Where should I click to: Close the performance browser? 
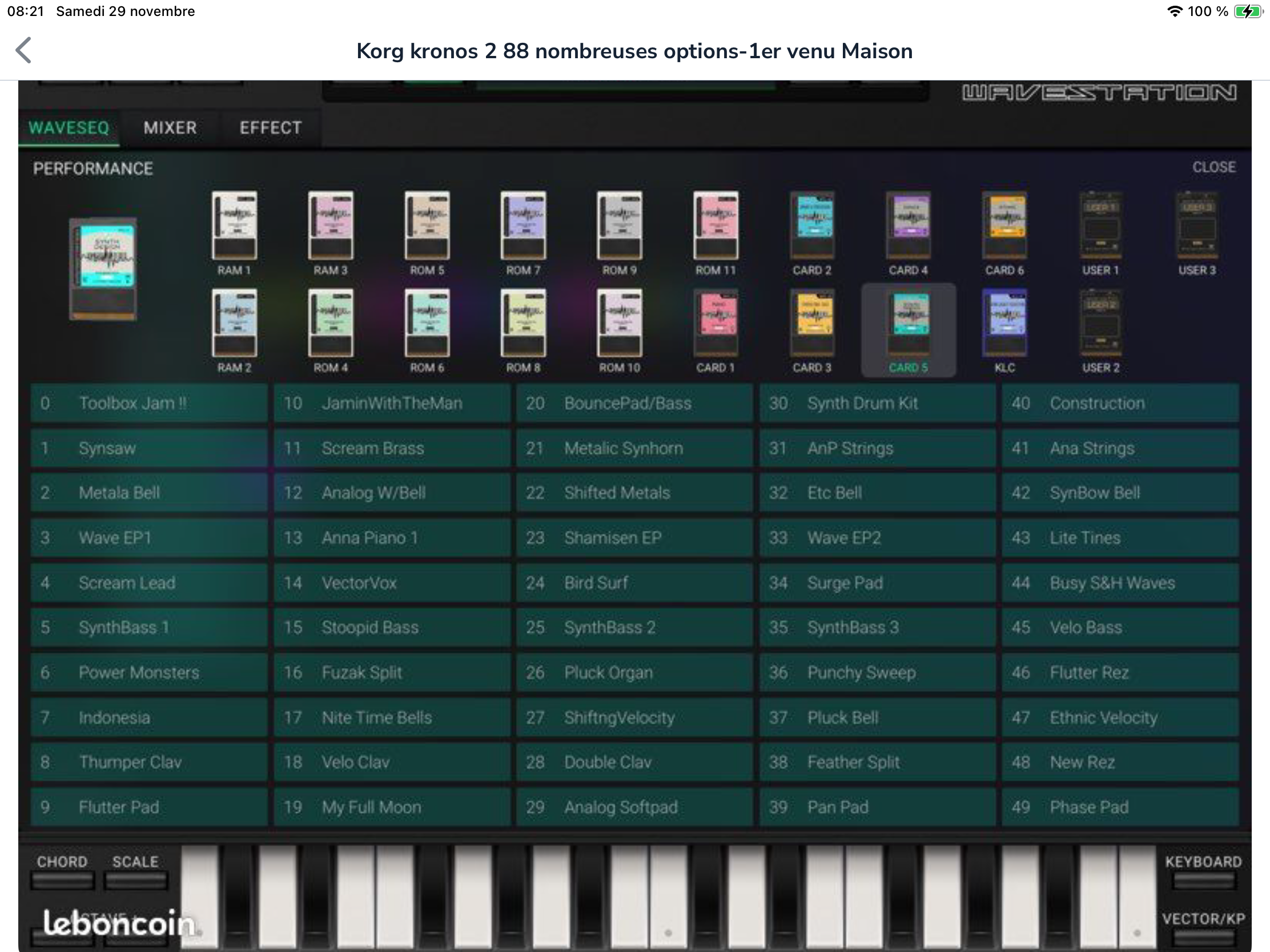tap(1213, 167)
